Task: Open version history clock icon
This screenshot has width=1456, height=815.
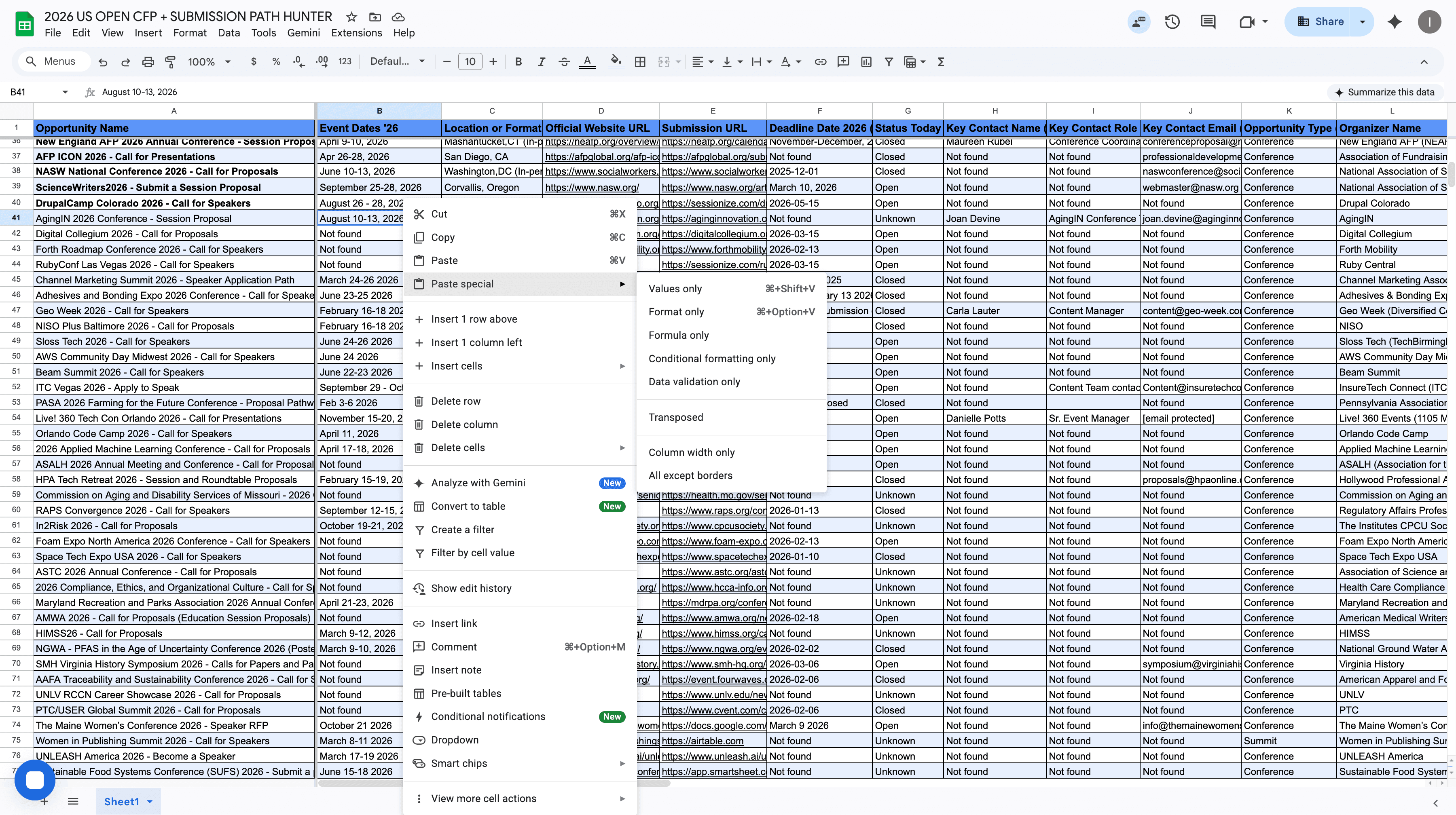Action: [x=1172, y=21]
